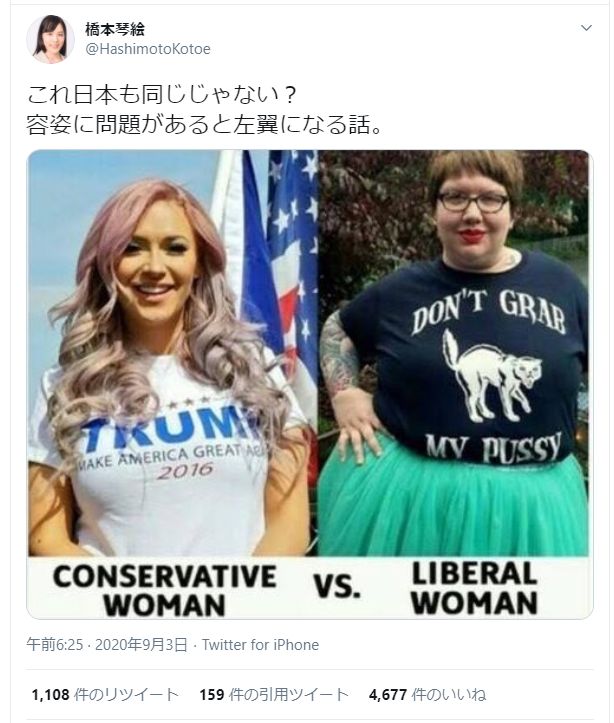View the 159 件の引用ツイート list
Image resolution: width=614 pixels, height=723 pixels.
click(274, 694)
